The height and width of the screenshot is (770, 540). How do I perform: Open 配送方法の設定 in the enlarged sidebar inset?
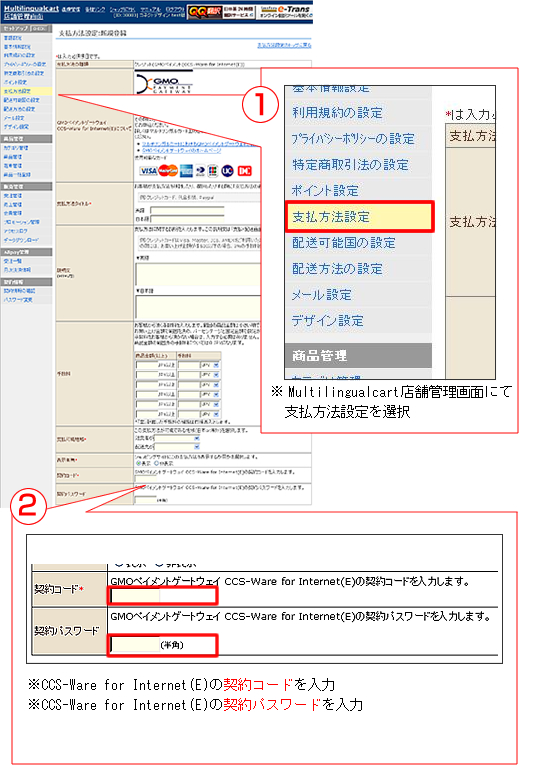pos(337,269)
